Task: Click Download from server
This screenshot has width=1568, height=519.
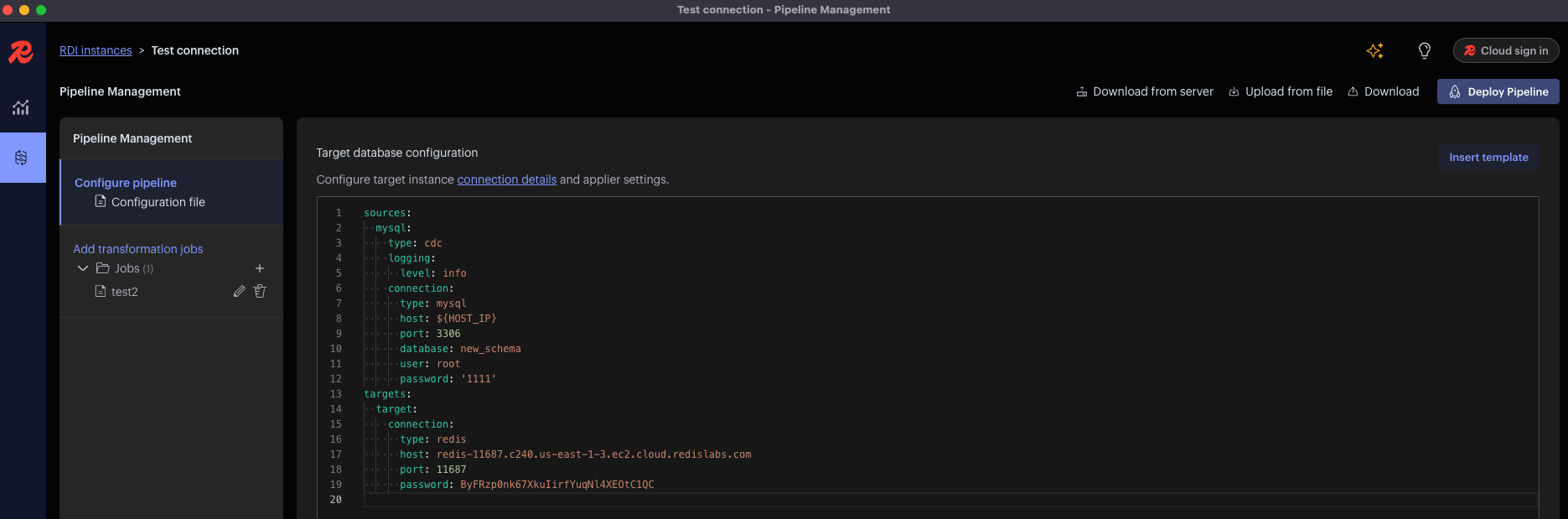Action: coord(1145,91)
